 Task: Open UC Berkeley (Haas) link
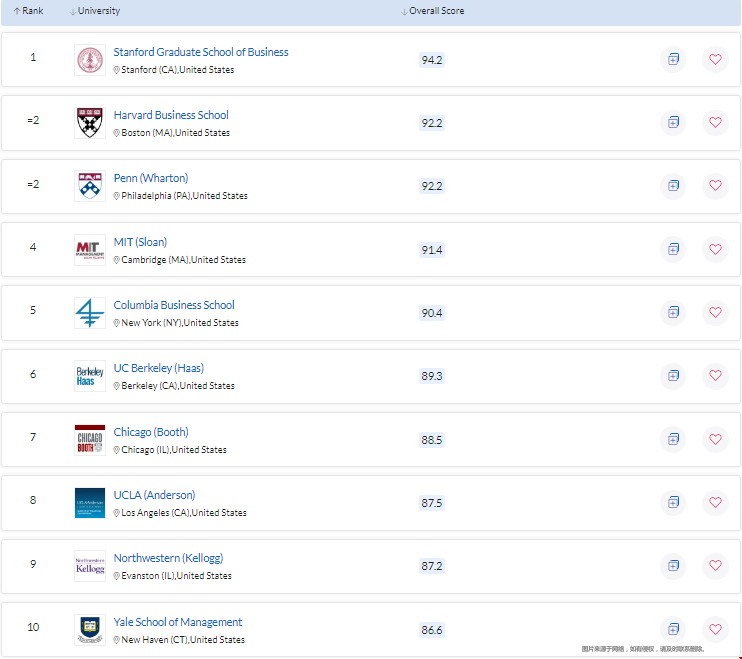coord(159,368)
